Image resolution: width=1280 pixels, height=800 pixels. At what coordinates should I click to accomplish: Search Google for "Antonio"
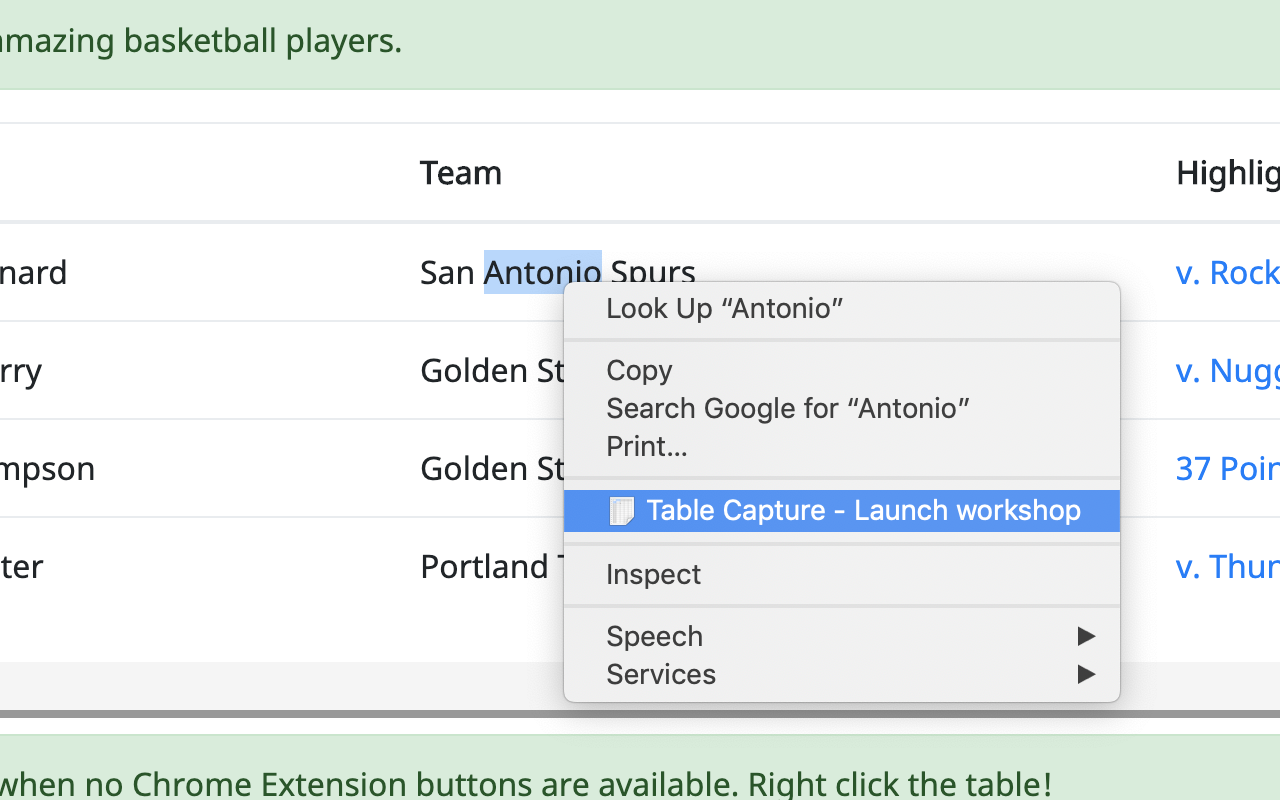[x=787, y=408]
